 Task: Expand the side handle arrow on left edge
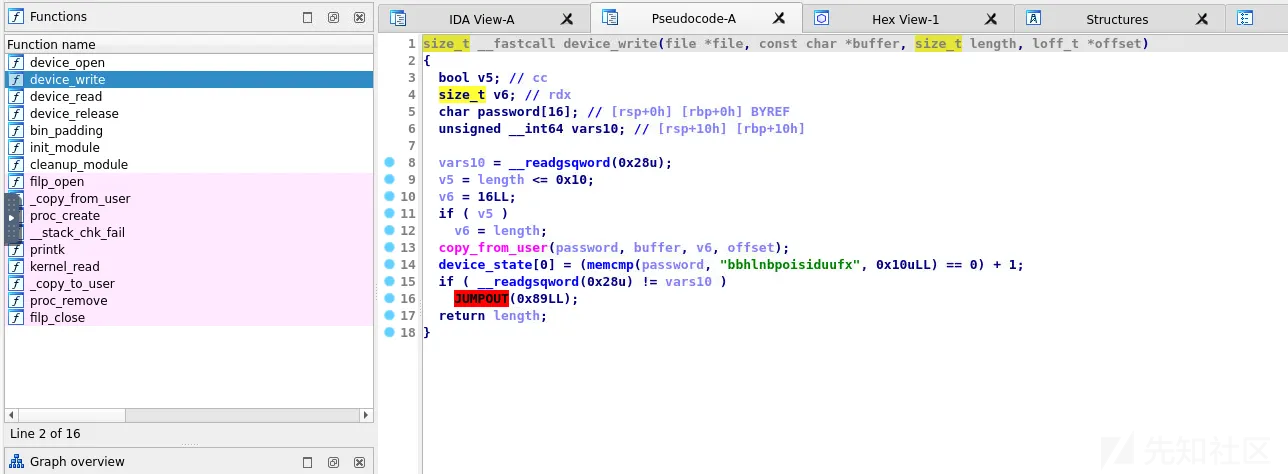point(12,218)
